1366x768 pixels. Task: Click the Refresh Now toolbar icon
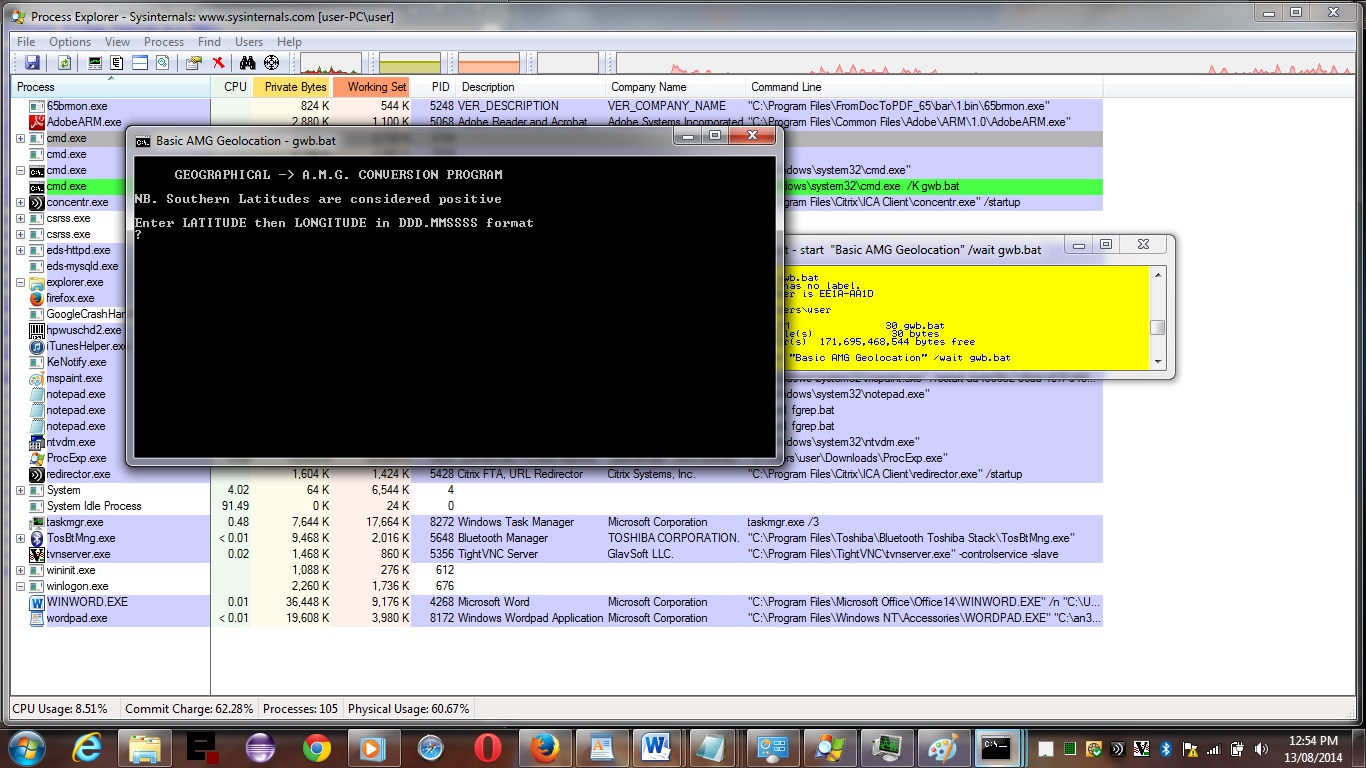click(64, 63)
